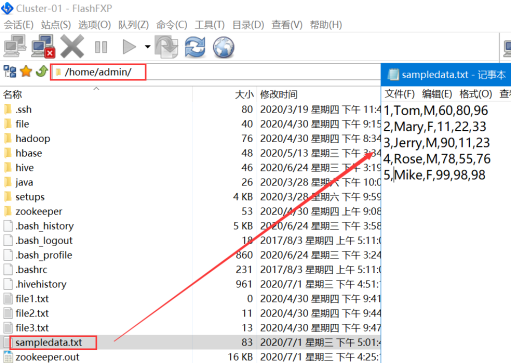The image size is (512, 363).
Task: Open the 命令(C) menu
Action: coord(172,25)
